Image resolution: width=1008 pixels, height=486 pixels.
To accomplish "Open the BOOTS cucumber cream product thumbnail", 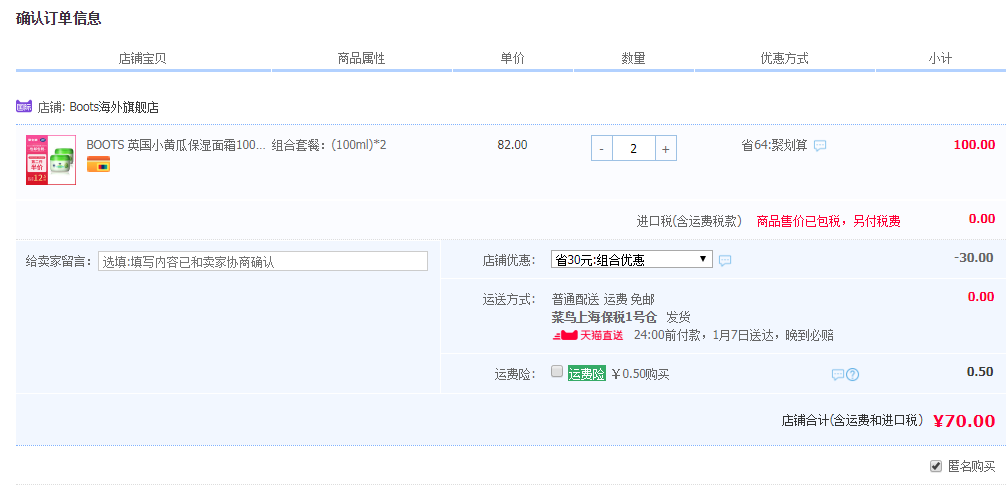I will 51,160.
